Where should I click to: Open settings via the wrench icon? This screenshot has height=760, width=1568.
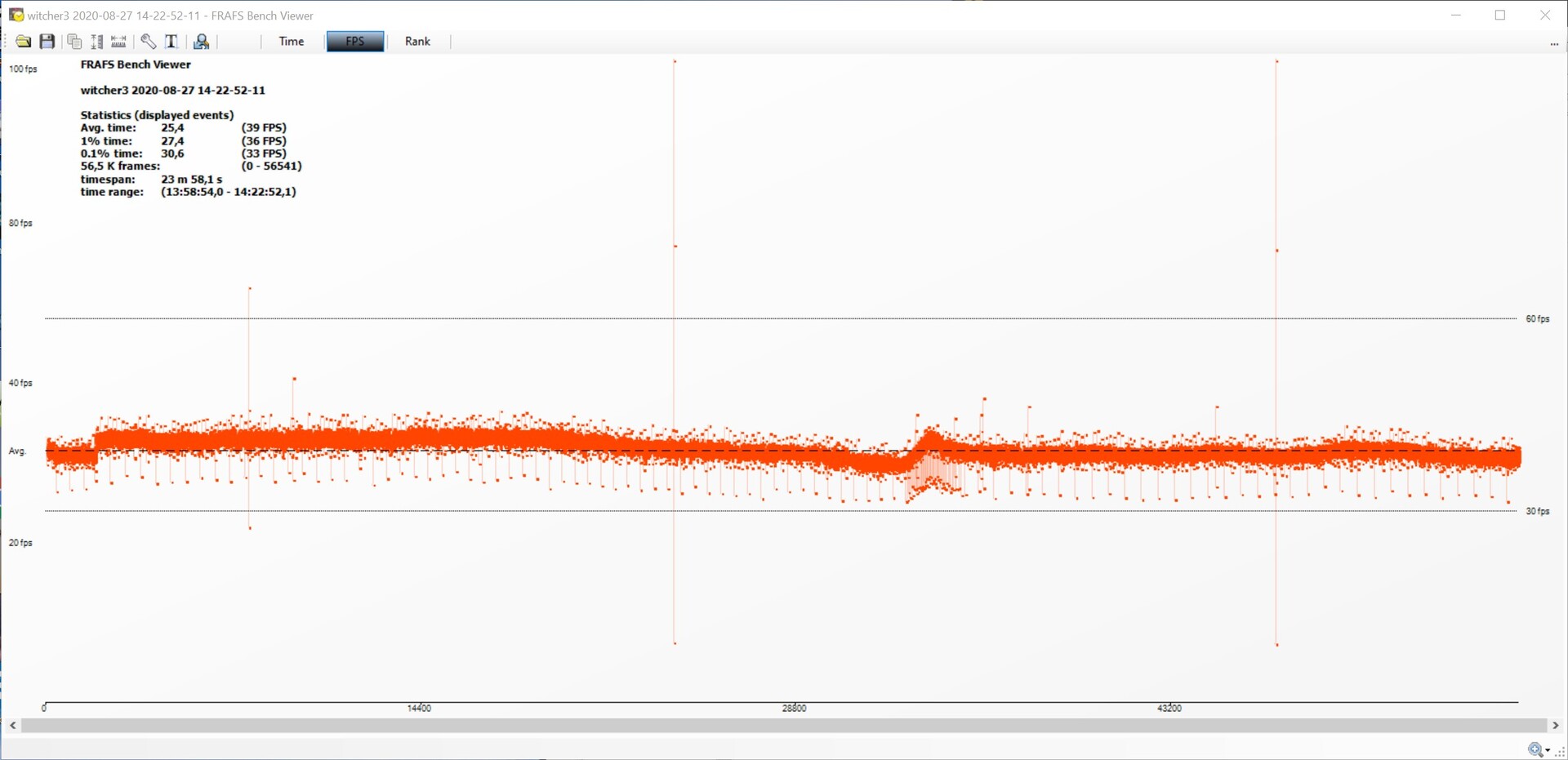click(x=148, y=42)
